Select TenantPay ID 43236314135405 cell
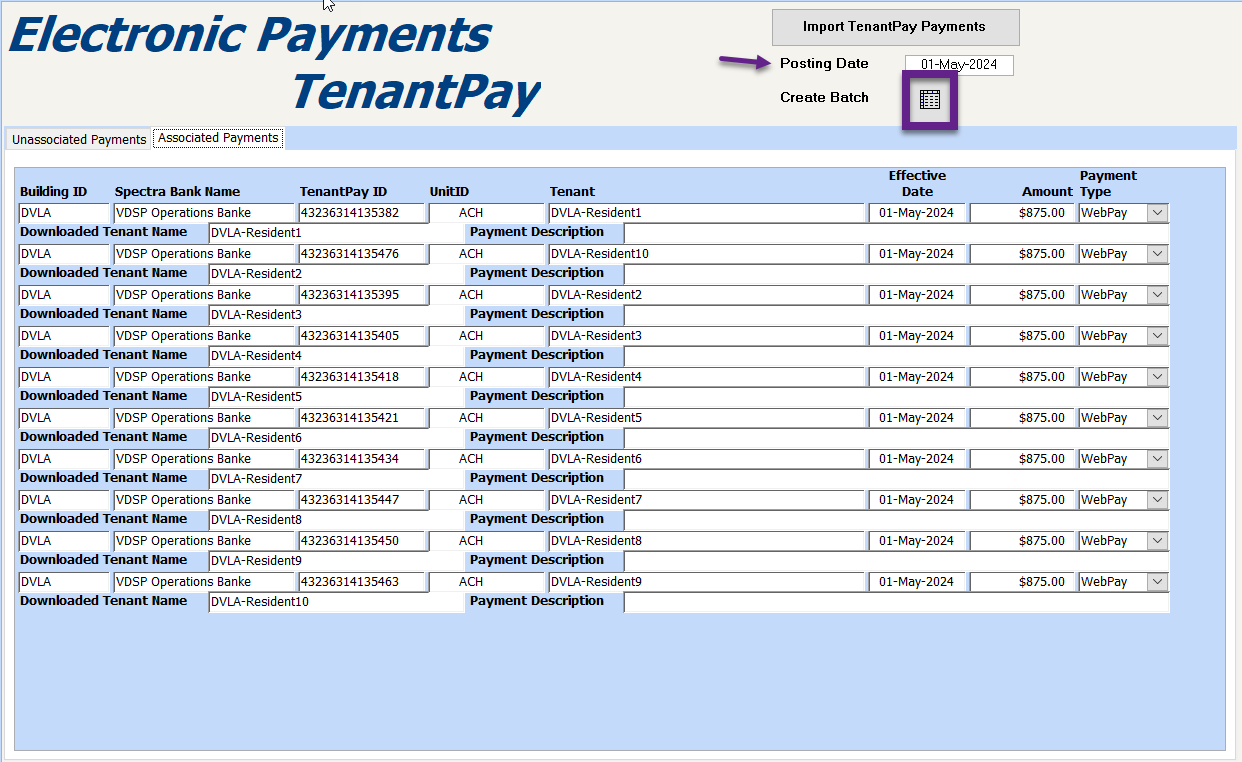1242x762 pixels. 363,336
